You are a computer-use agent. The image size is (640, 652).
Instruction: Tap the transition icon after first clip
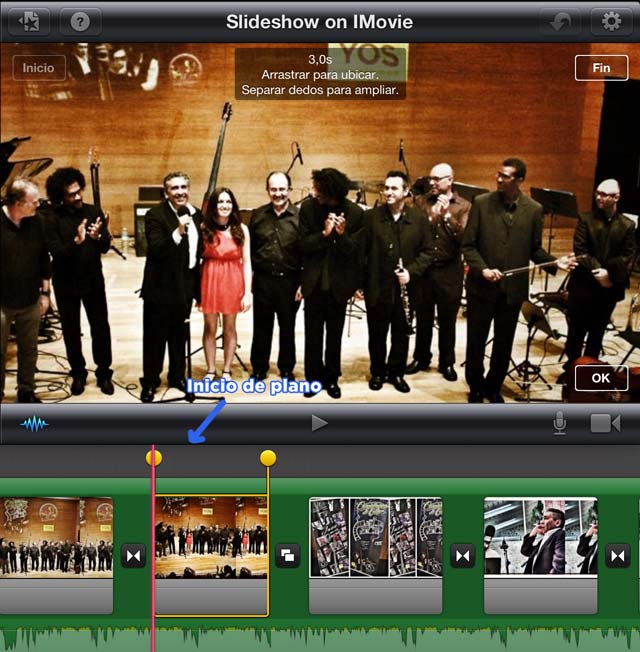[133, 555]
